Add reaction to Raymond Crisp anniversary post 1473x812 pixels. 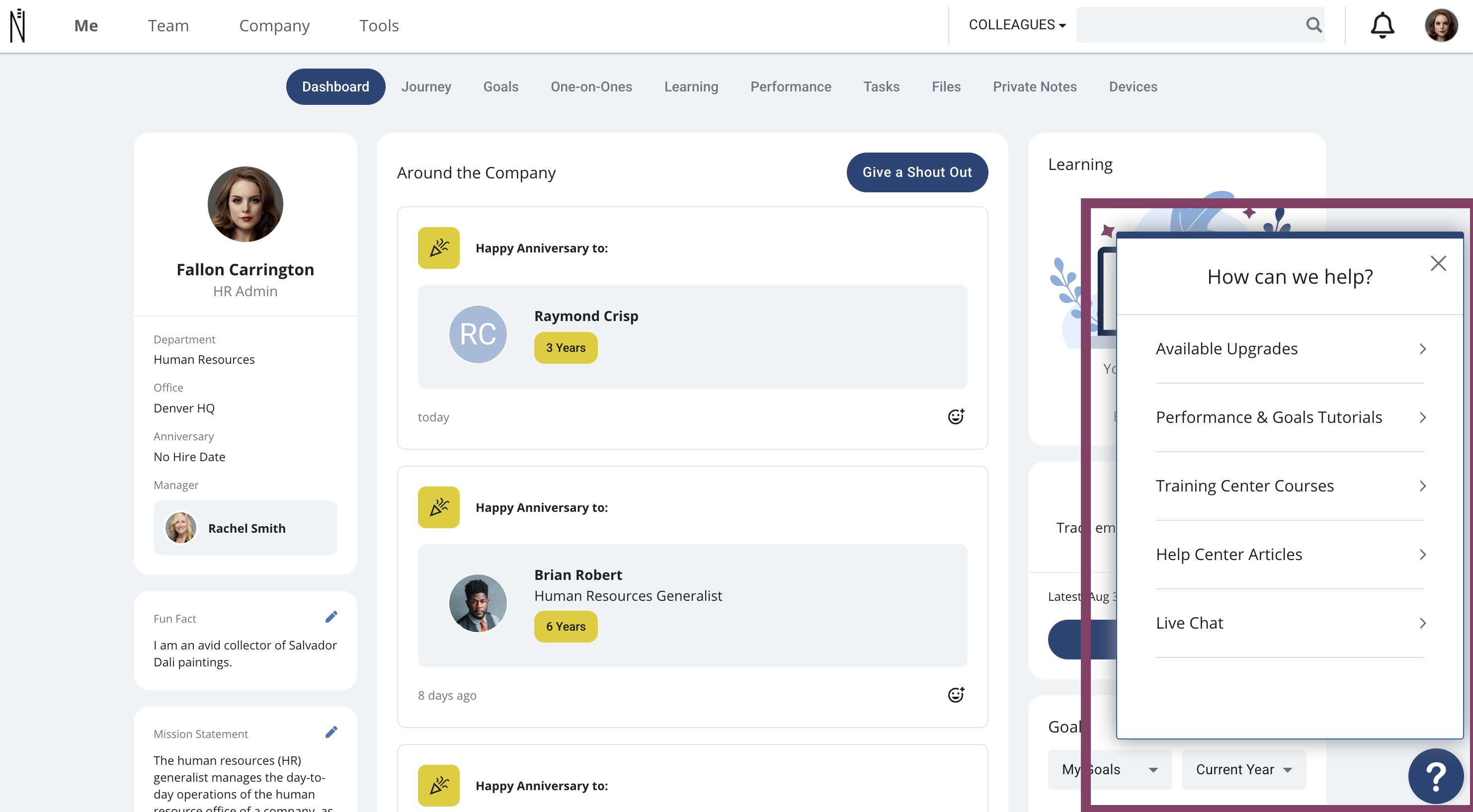(x=956, y=416)
